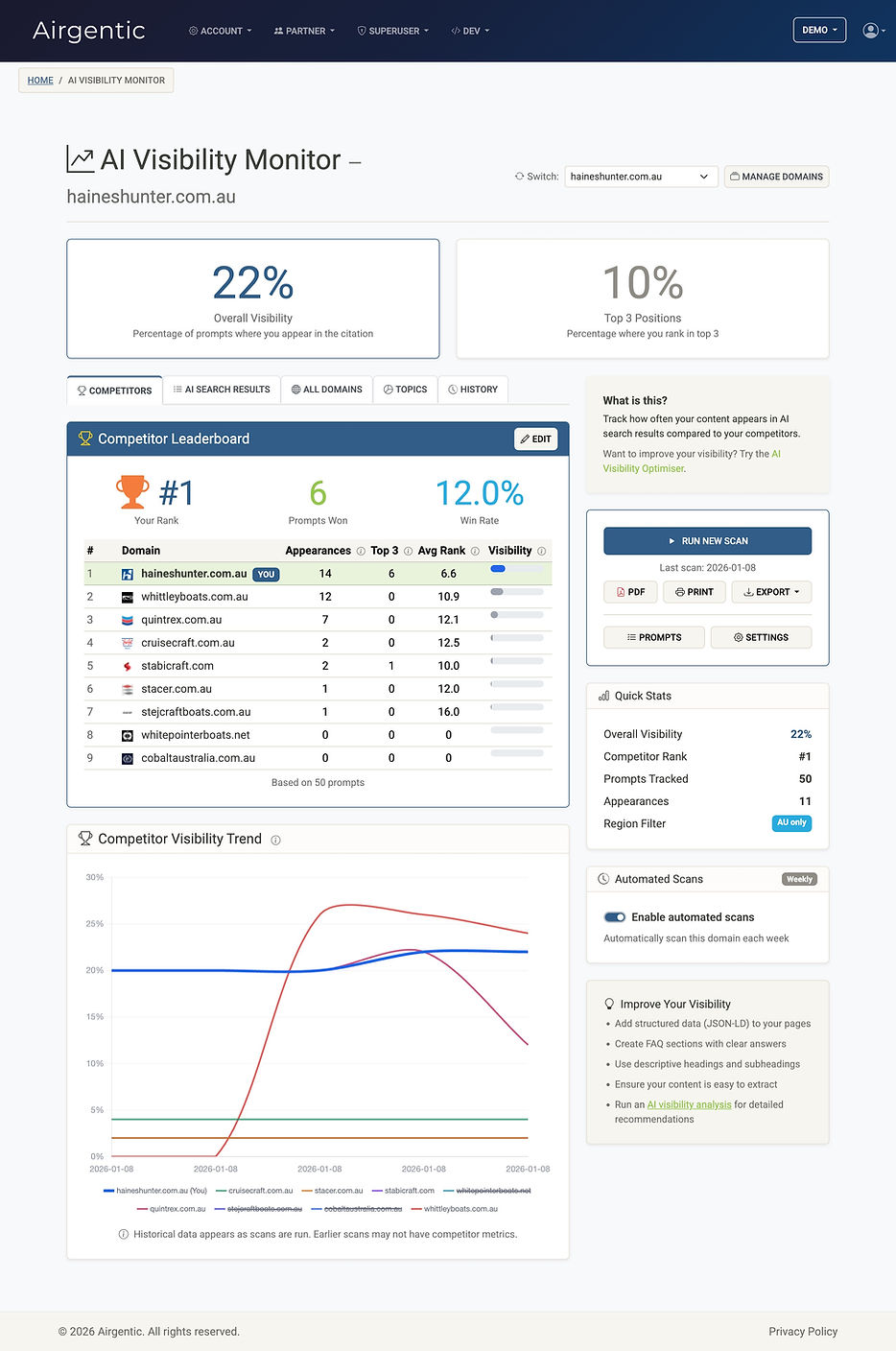Click the Avg Rank column info icon
This screenshot has width=896, height=1351.
pyautogui.click(x=475, y=552)
